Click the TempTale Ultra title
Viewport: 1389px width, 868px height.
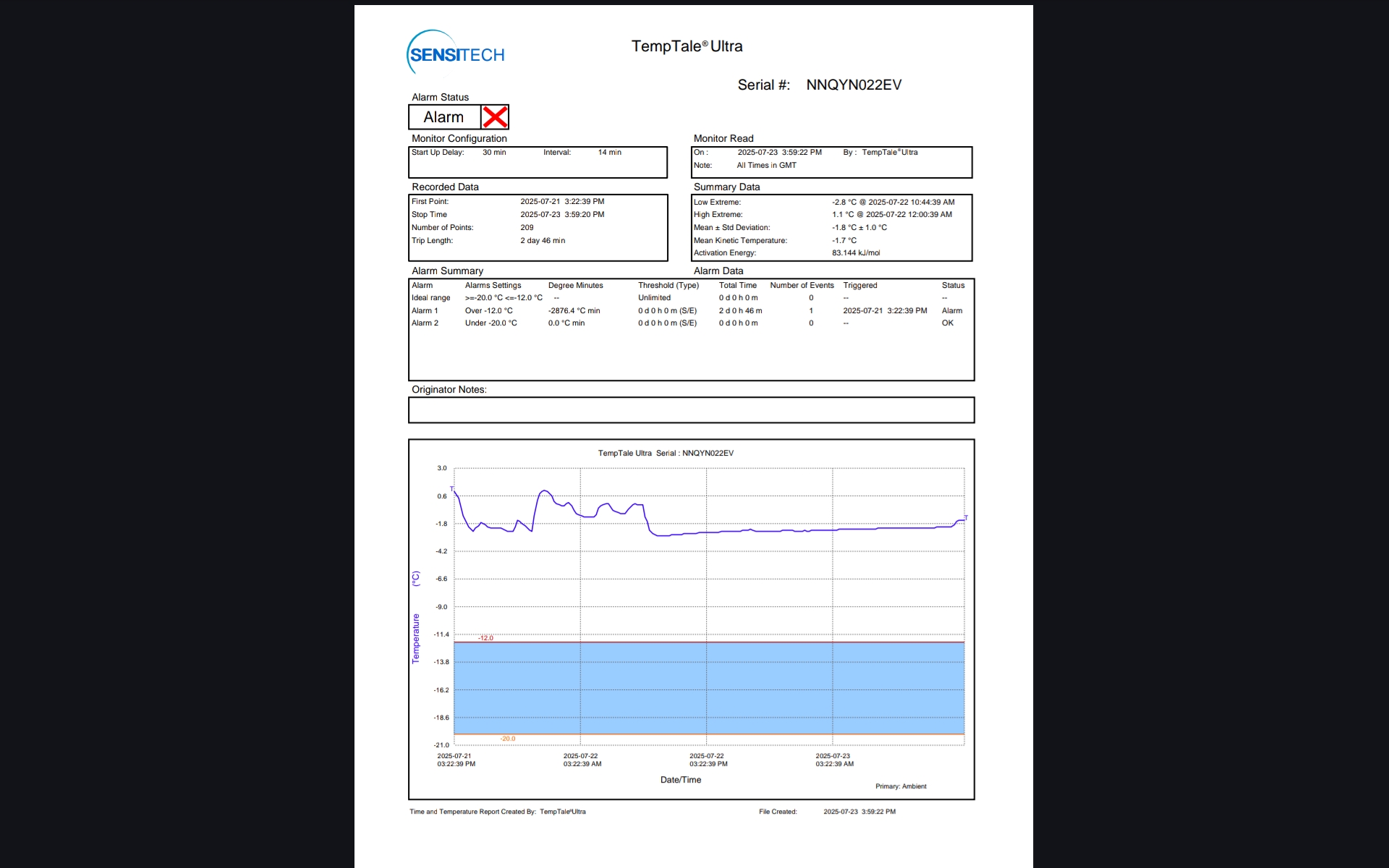pos(687,46)
